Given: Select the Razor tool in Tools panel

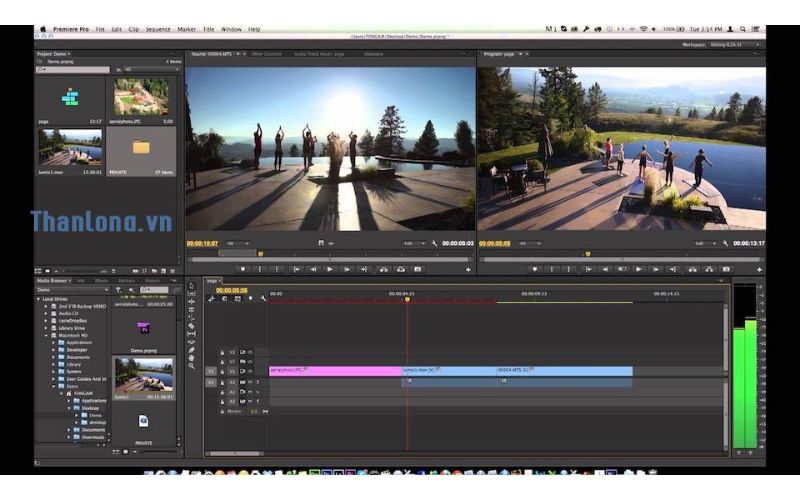Looking at the screenshot, I should 191,326.
